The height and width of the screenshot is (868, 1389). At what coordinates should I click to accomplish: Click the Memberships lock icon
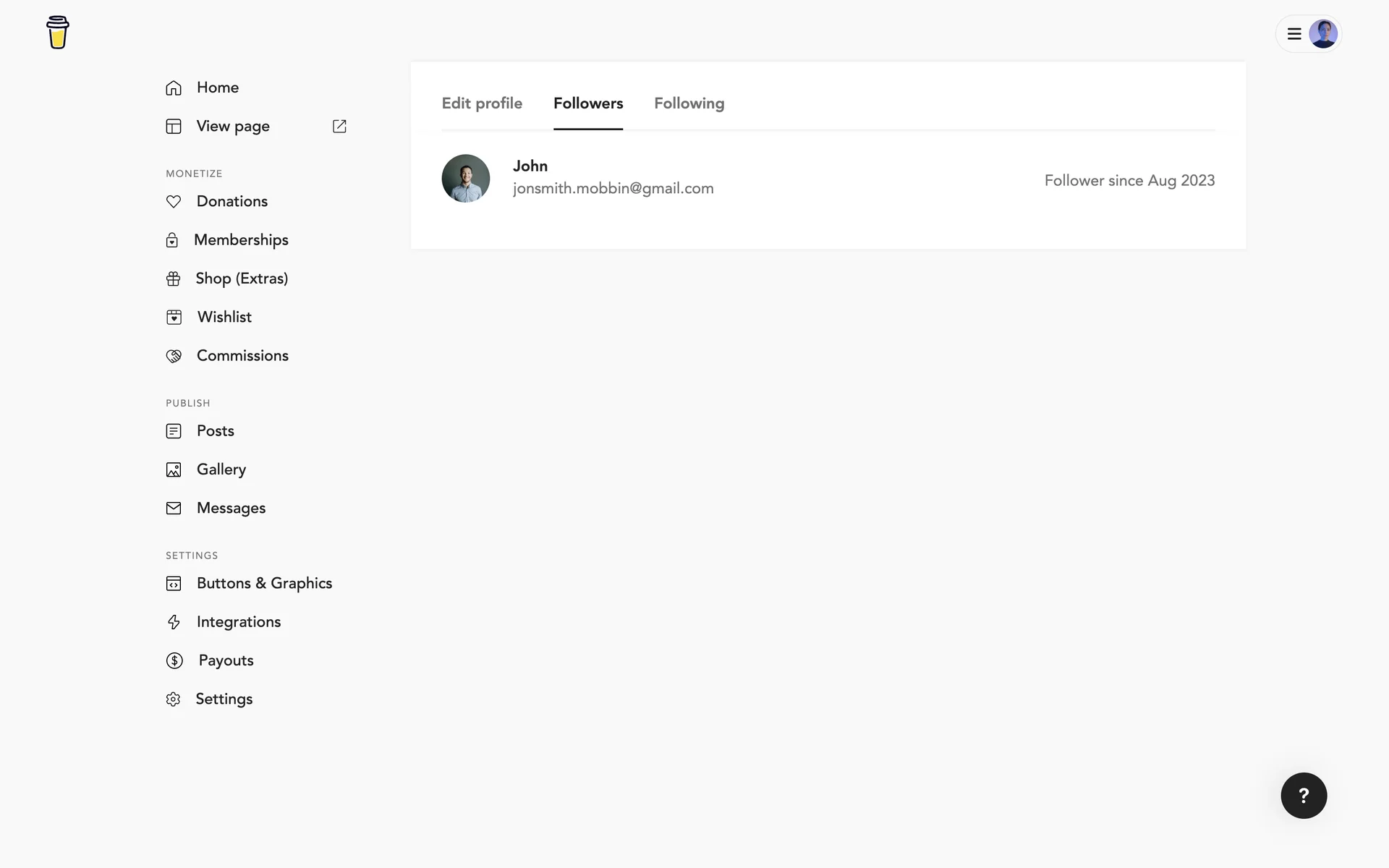pos(172,240)
